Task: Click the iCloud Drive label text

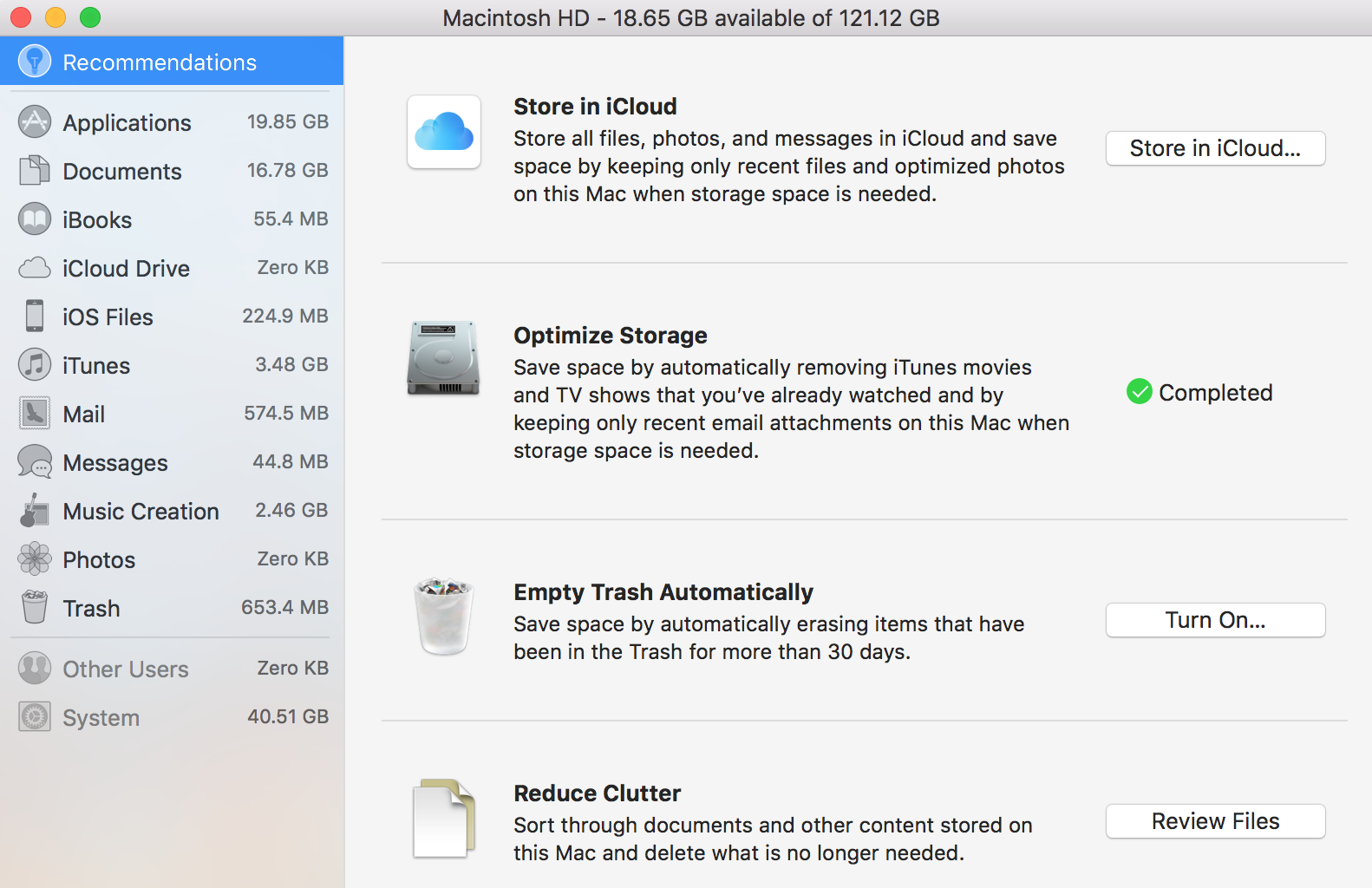Action: point(126,268)
